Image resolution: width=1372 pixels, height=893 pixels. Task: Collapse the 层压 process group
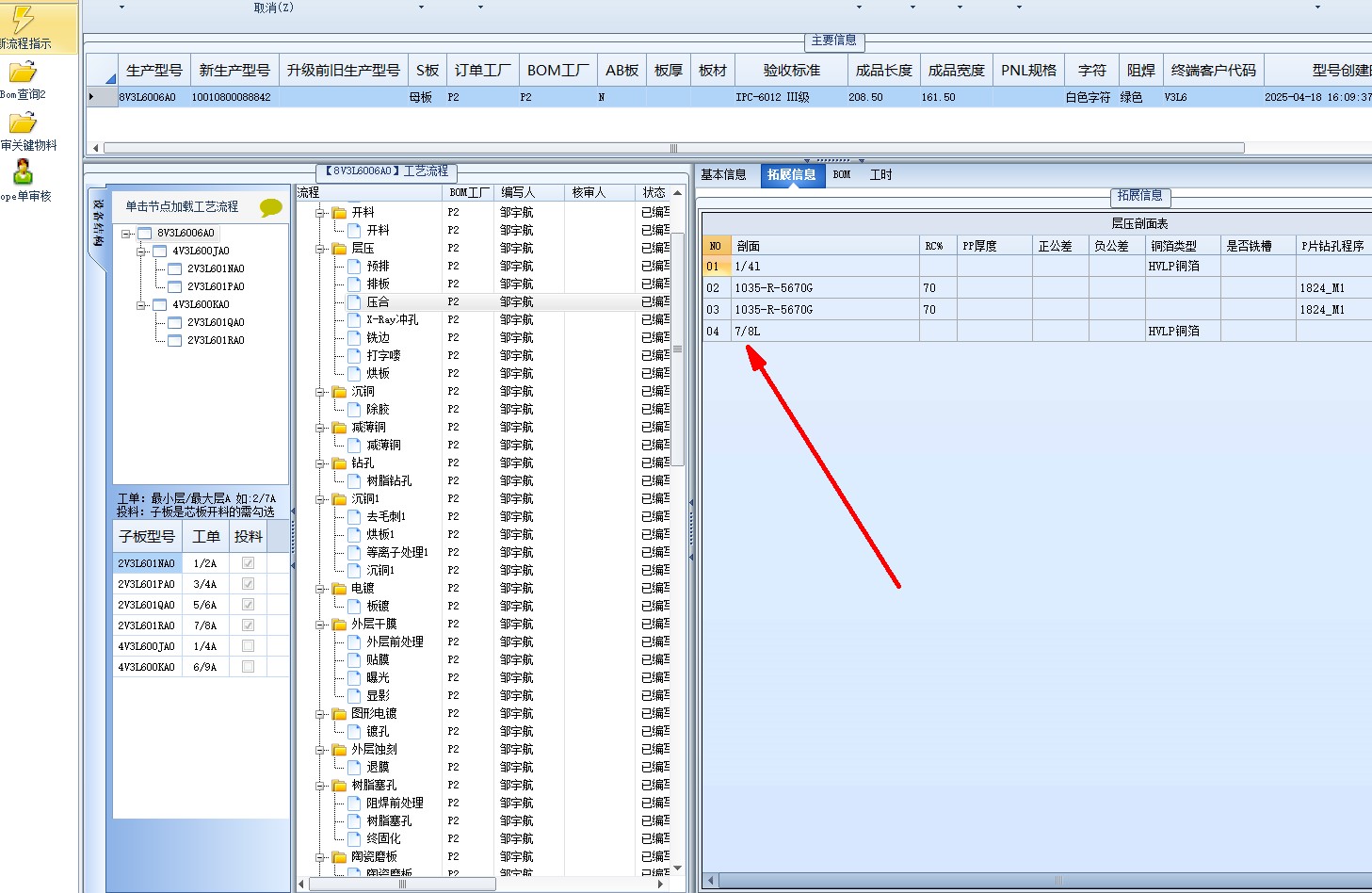pyautogui.click(x=320, y=249)
